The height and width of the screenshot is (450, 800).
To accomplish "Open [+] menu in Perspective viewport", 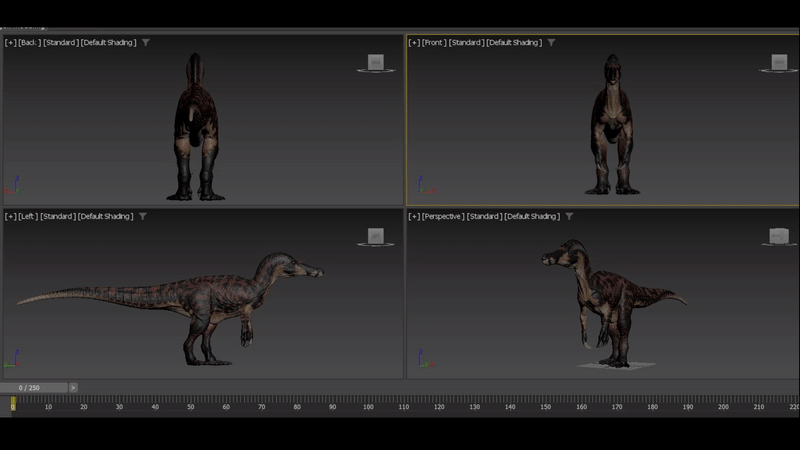I will point(414,216).
